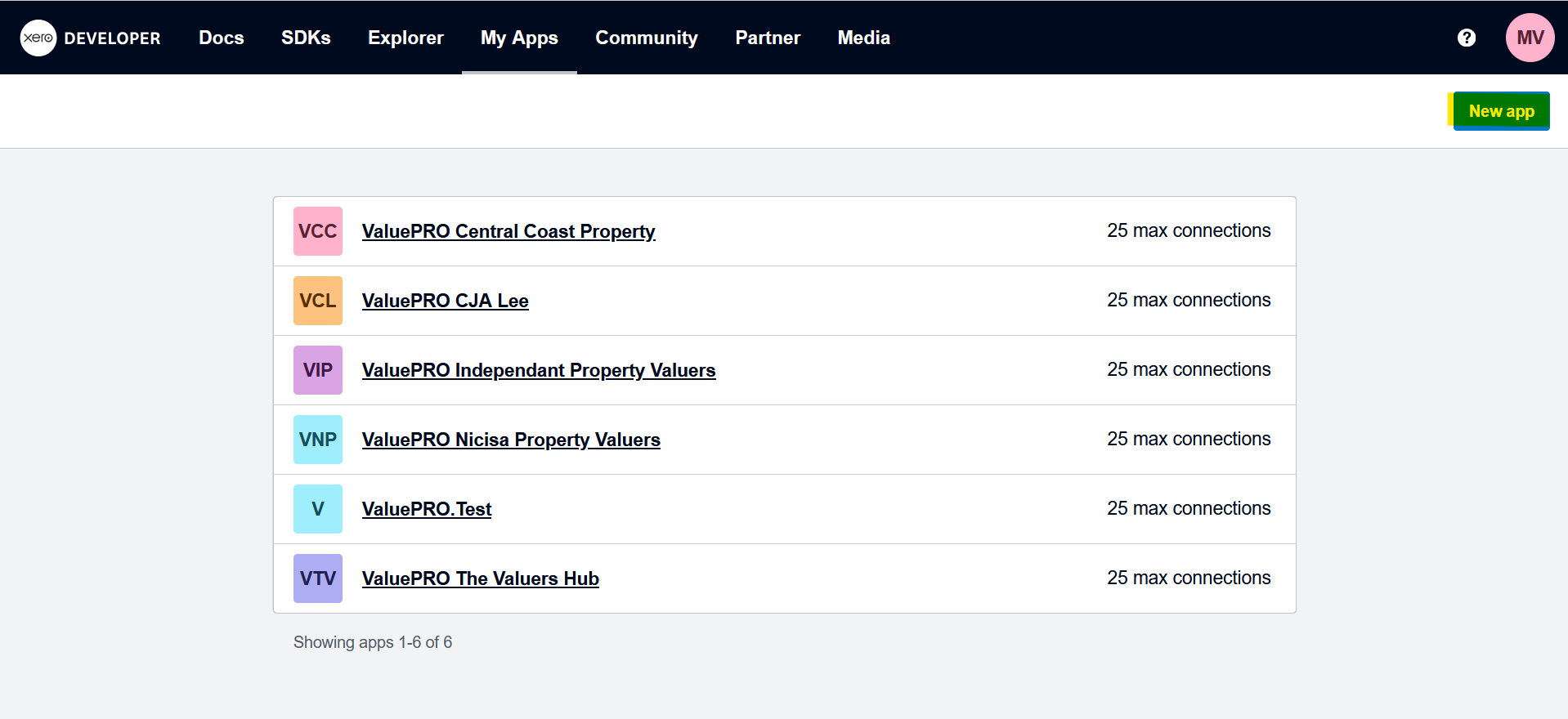Viewport: 1568px width, 719px height.
Task: Open the Docs menu
Action: click(x=221, y=38)
